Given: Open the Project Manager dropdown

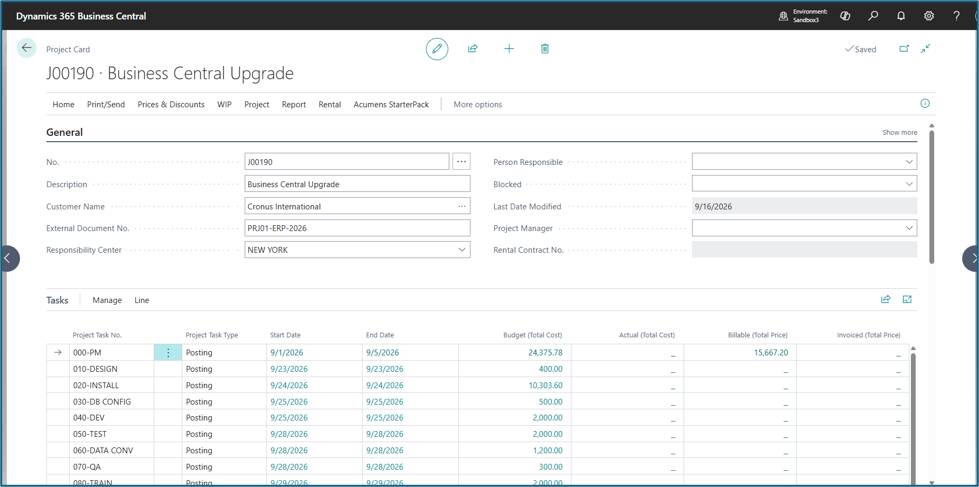Looking at the screenshot, I should (908, 229).
